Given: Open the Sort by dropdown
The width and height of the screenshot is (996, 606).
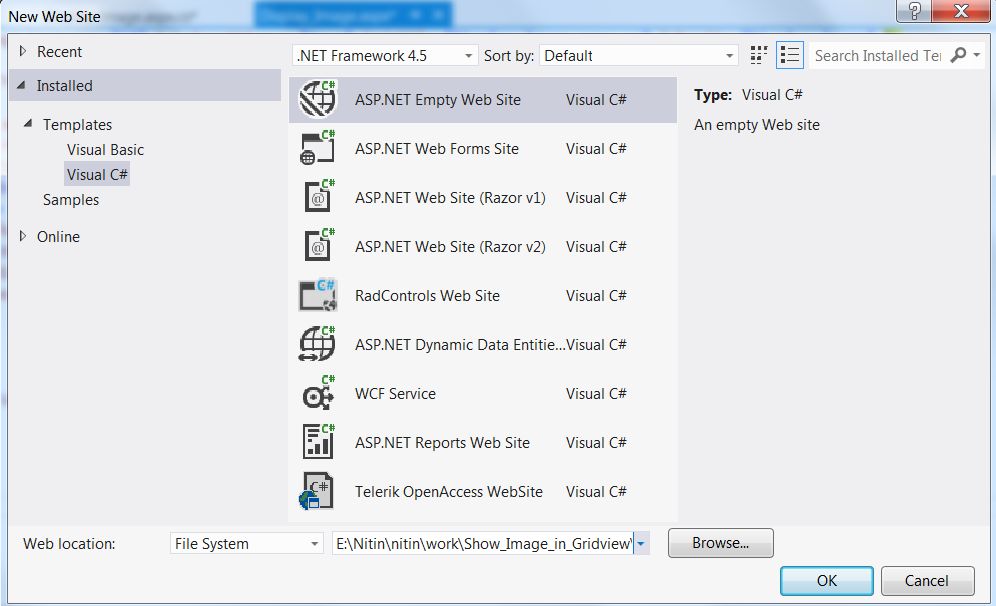Looking at the screenshot, I should [638, 56].
